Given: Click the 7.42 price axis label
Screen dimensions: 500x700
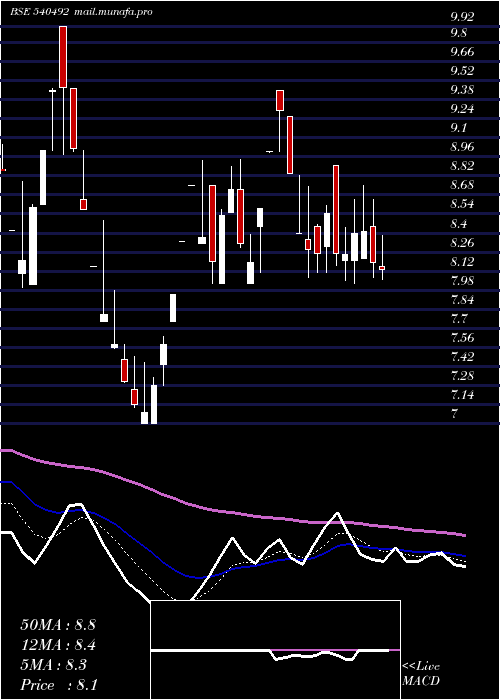Looking at the screenshot, I should [462, 356].
